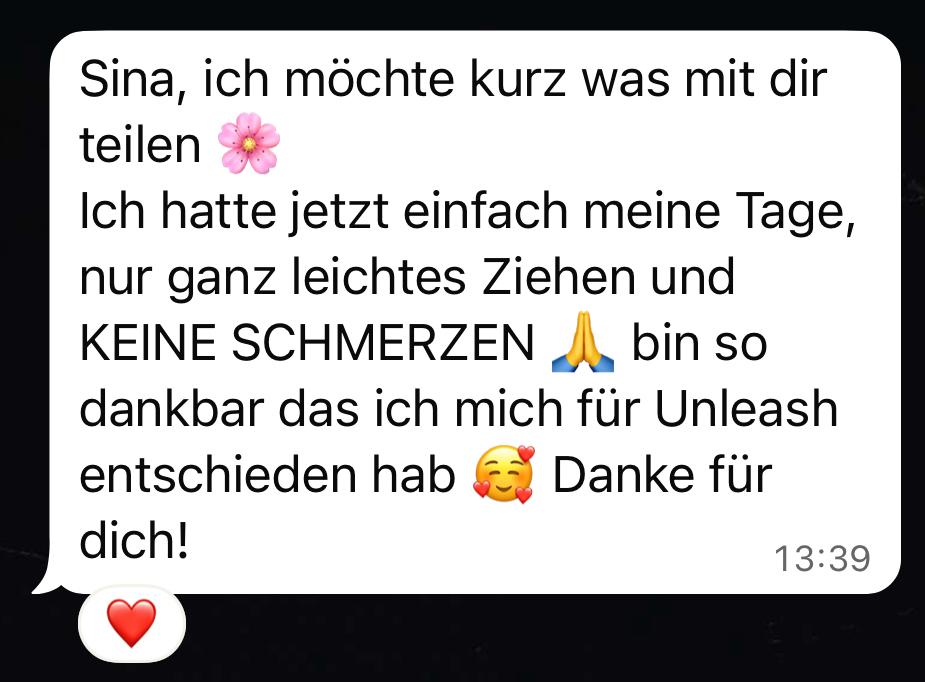This screenshot has height=682, width=925.
Task: Click the word "teilen" beside the flower
Action: pos(140,145)
